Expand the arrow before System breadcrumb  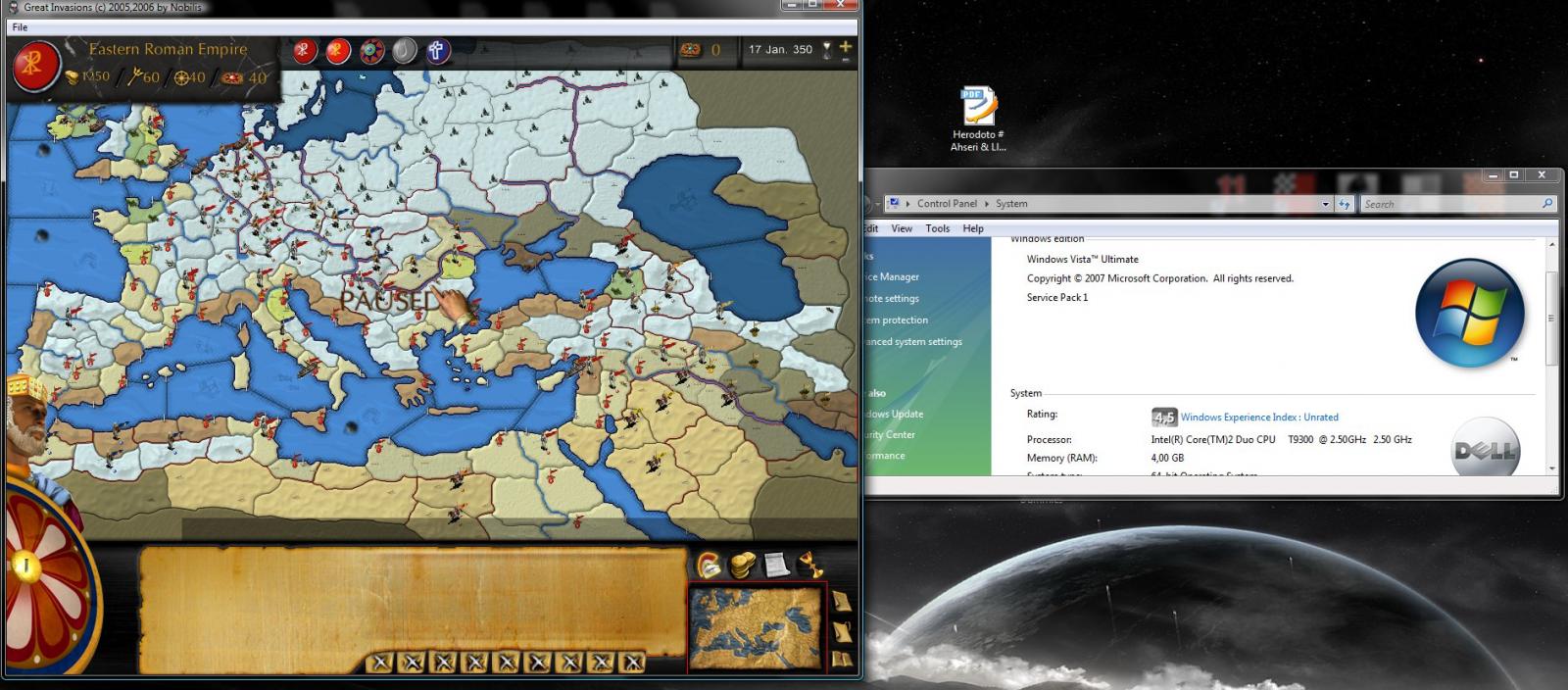pyautogui.click(x=987, y=204)
